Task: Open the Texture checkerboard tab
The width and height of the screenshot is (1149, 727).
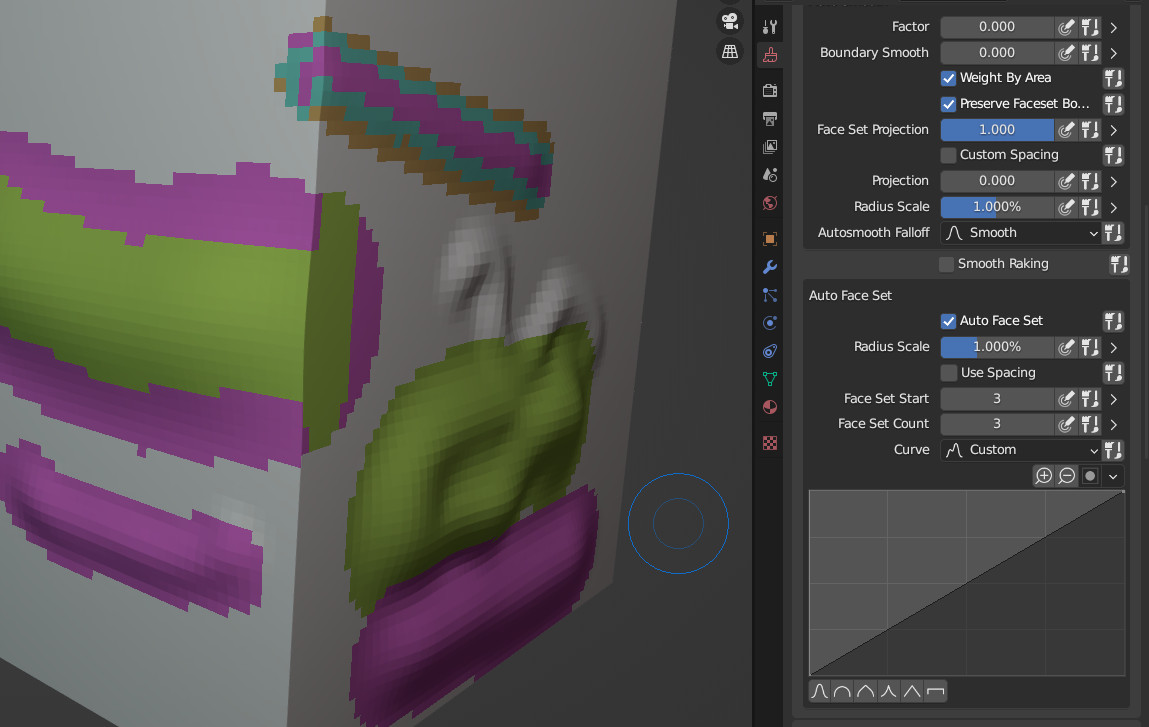Action: (769, 443)
